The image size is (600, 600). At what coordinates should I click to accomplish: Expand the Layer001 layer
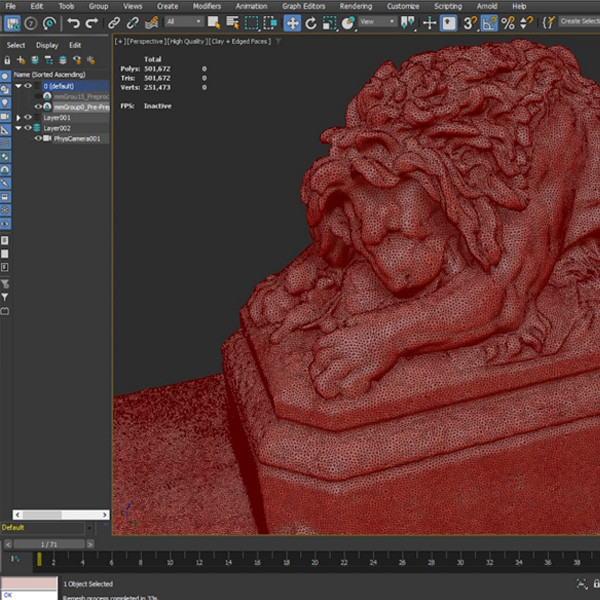coord(18,117)
